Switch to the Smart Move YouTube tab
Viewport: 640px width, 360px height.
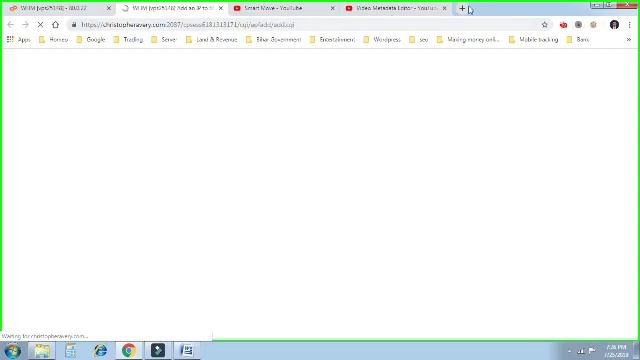[283, 8]
